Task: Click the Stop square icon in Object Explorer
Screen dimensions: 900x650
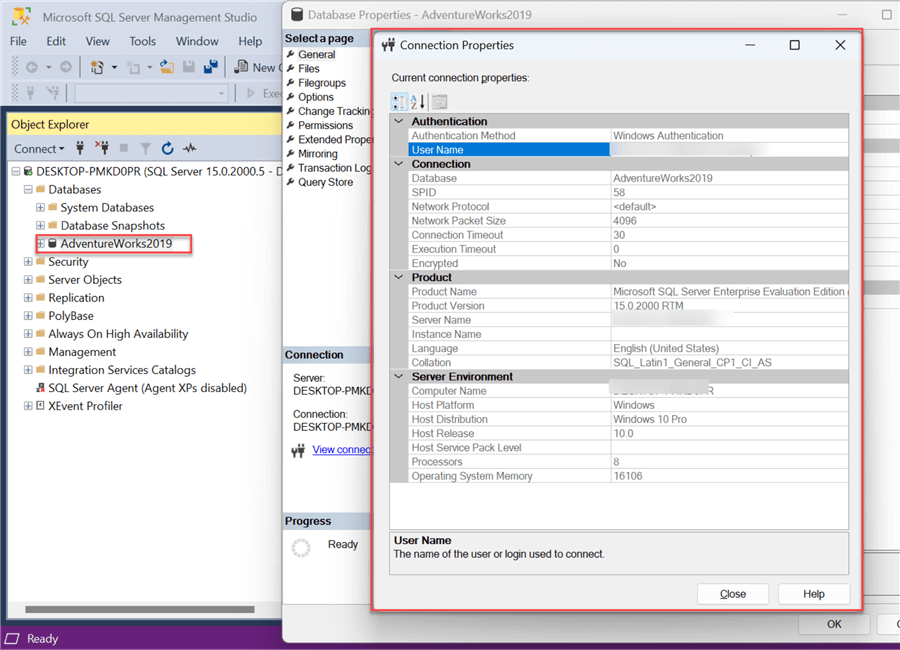Action: click(x=123, y=149)
